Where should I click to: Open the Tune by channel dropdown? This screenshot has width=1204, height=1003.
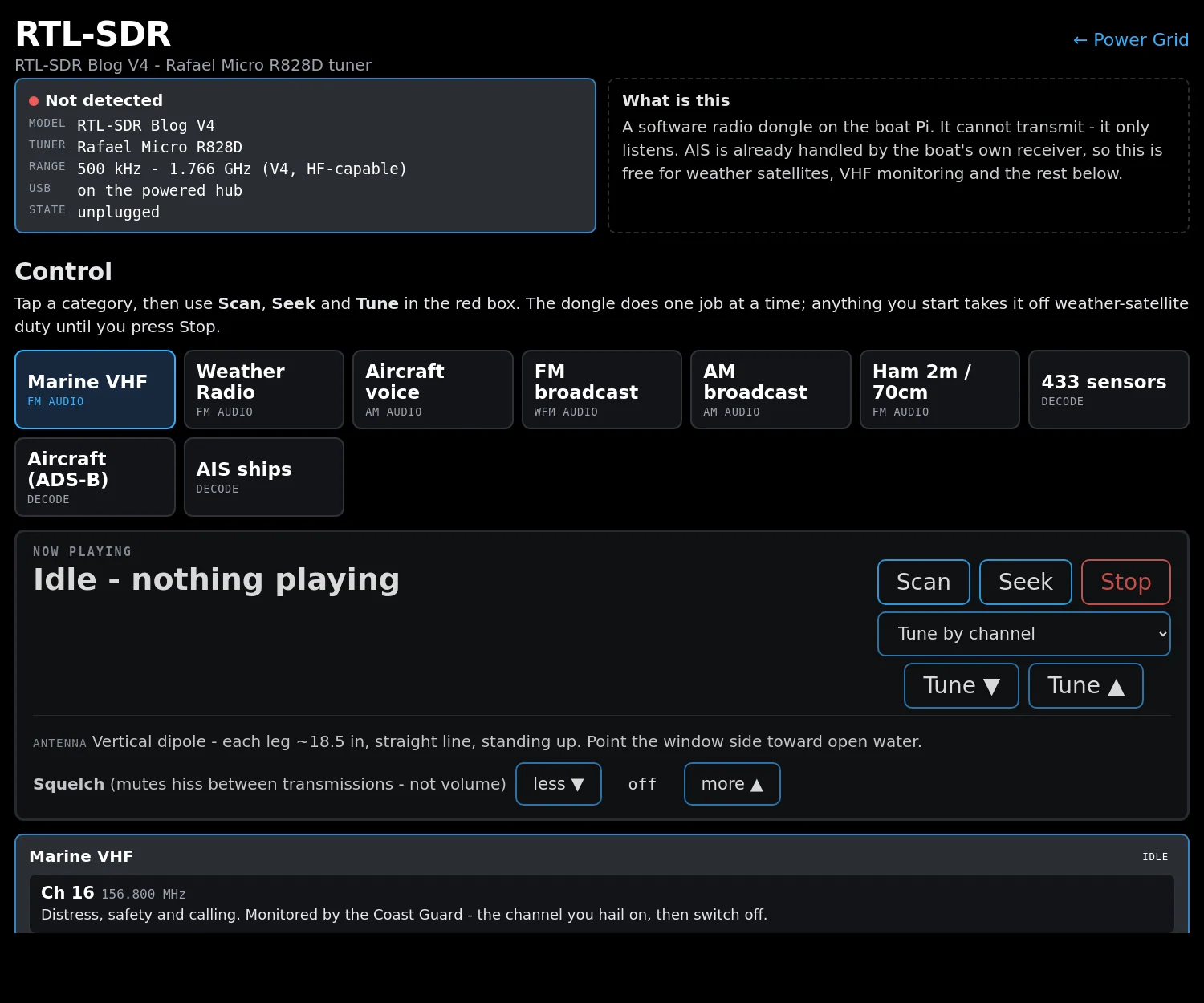tap(1024, 634)
